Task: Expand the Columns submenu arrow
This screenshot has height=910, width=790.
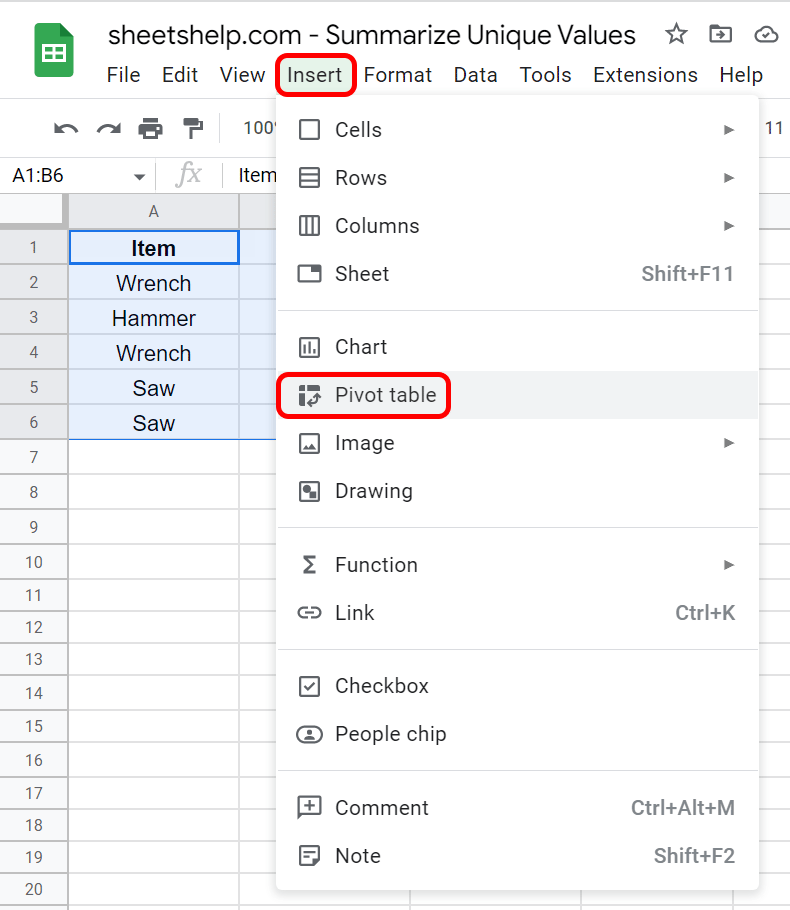Action: click(729, 226)
